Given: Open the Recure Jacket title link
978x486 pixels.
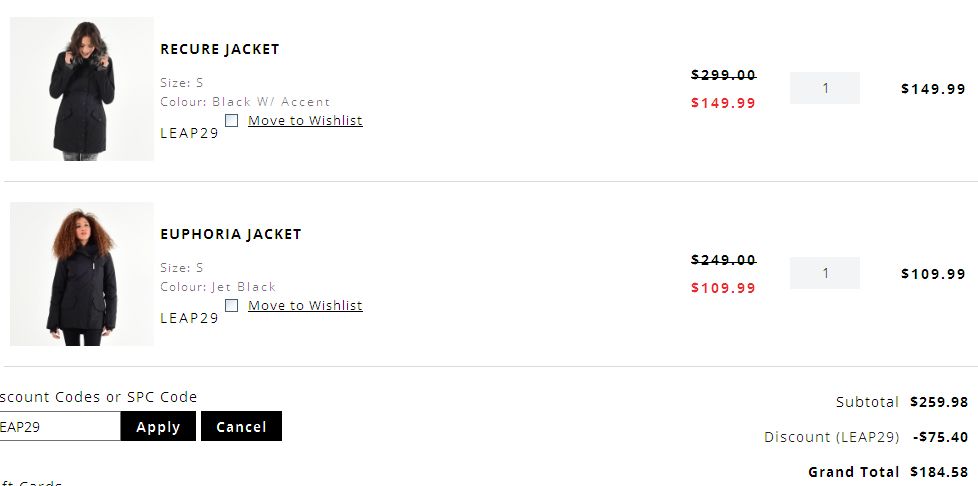Looking at the screenshot, I should (220, 49).
